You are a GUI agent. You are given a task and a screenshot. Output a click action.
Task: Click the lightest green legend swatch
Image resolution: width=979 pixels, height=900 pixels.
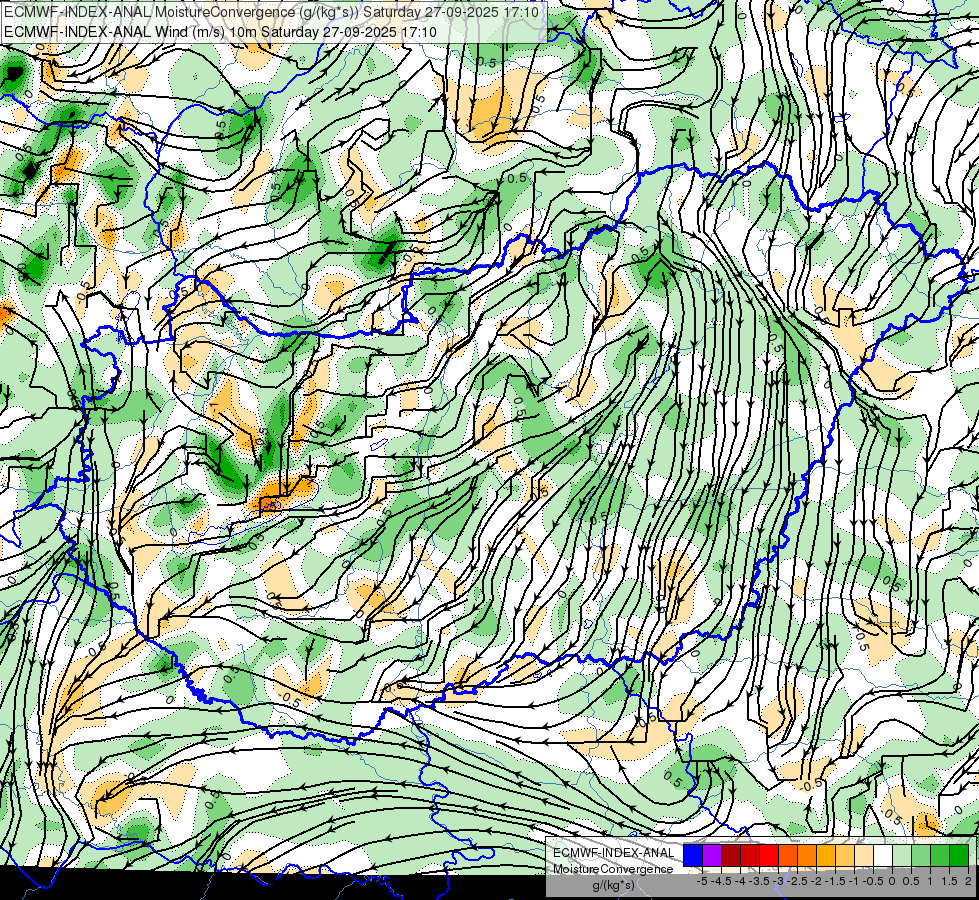click(902, 855)
